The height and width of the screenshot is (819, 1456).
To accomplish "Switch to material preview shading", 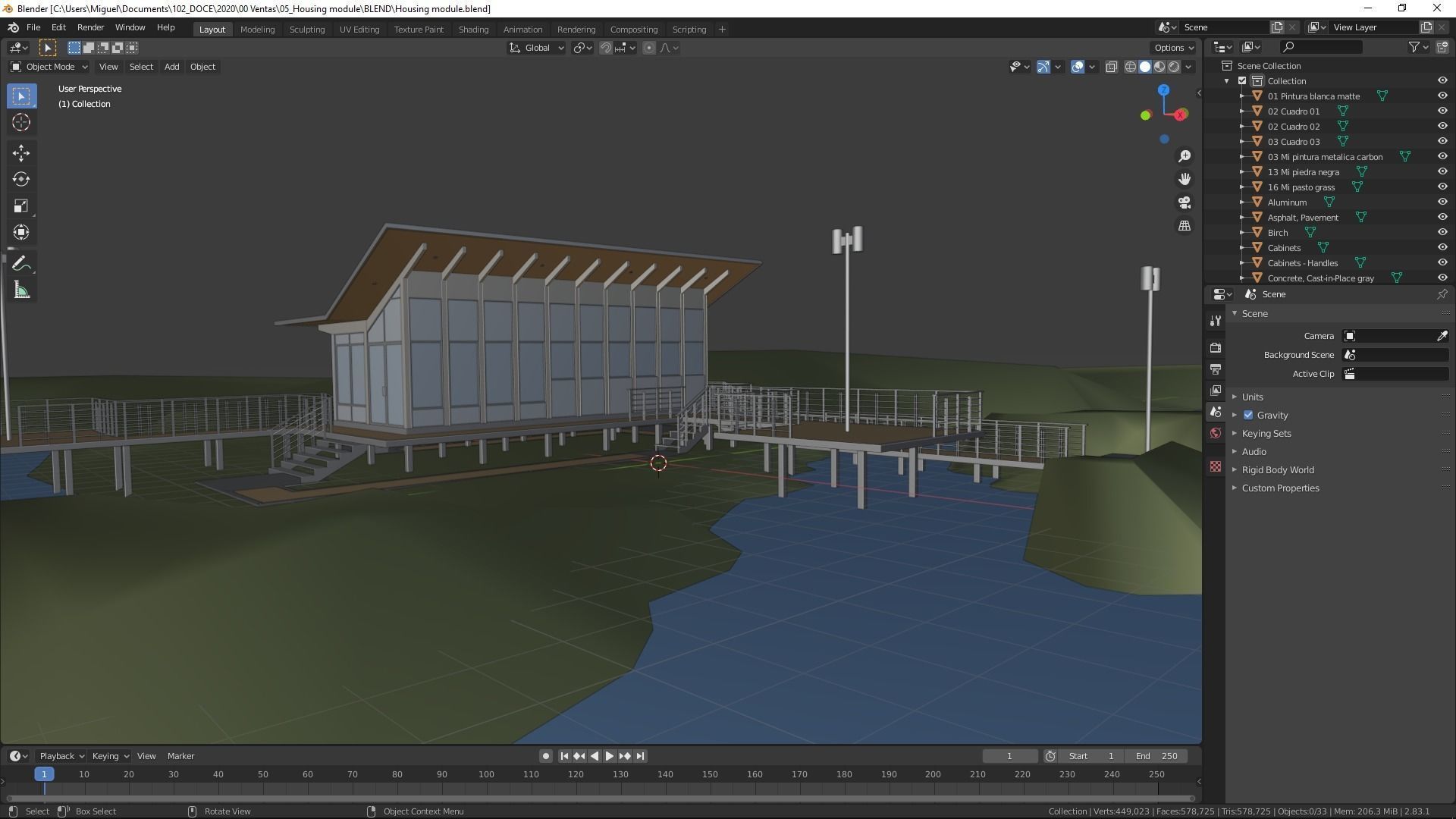I will pyautogui.click(x=1159, y=67).
